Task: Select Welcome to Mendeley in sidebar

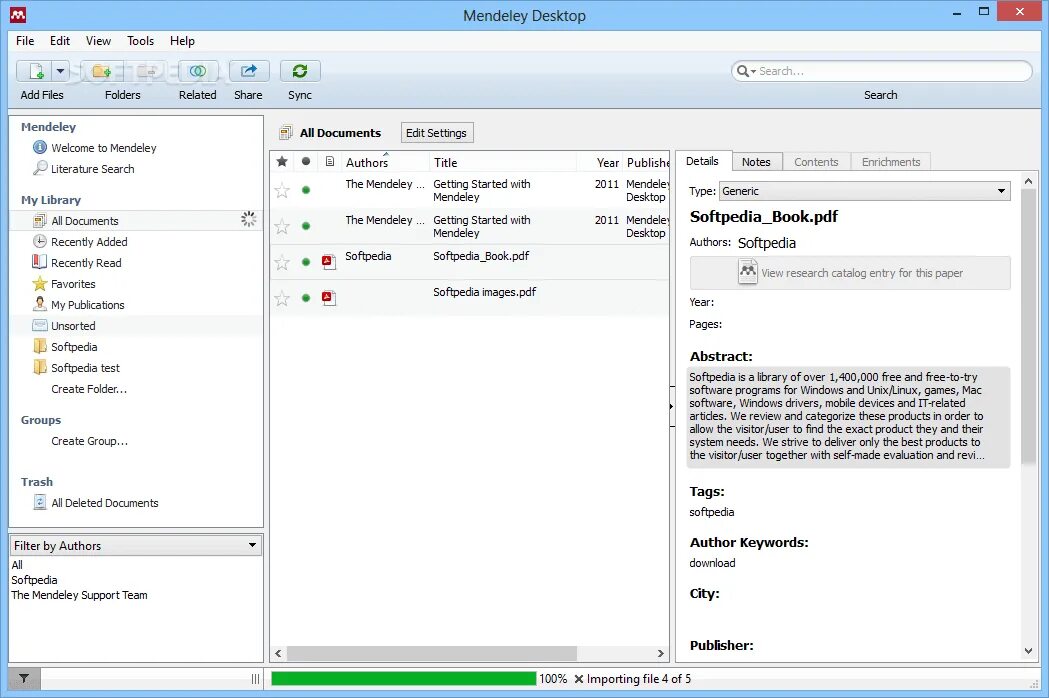Action: coord(104,148)
